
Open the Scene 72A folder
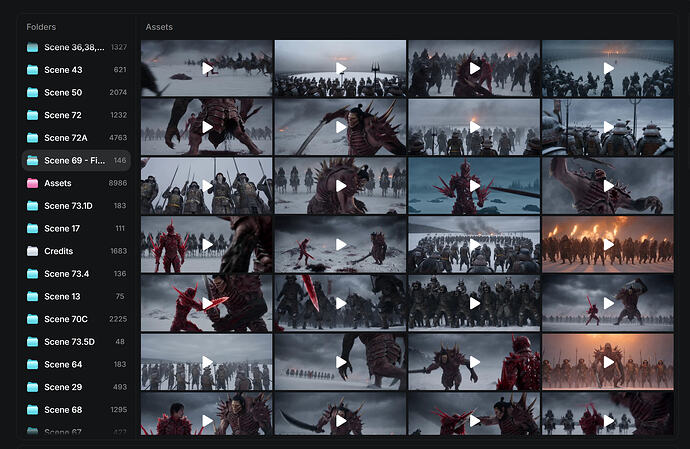76,138
